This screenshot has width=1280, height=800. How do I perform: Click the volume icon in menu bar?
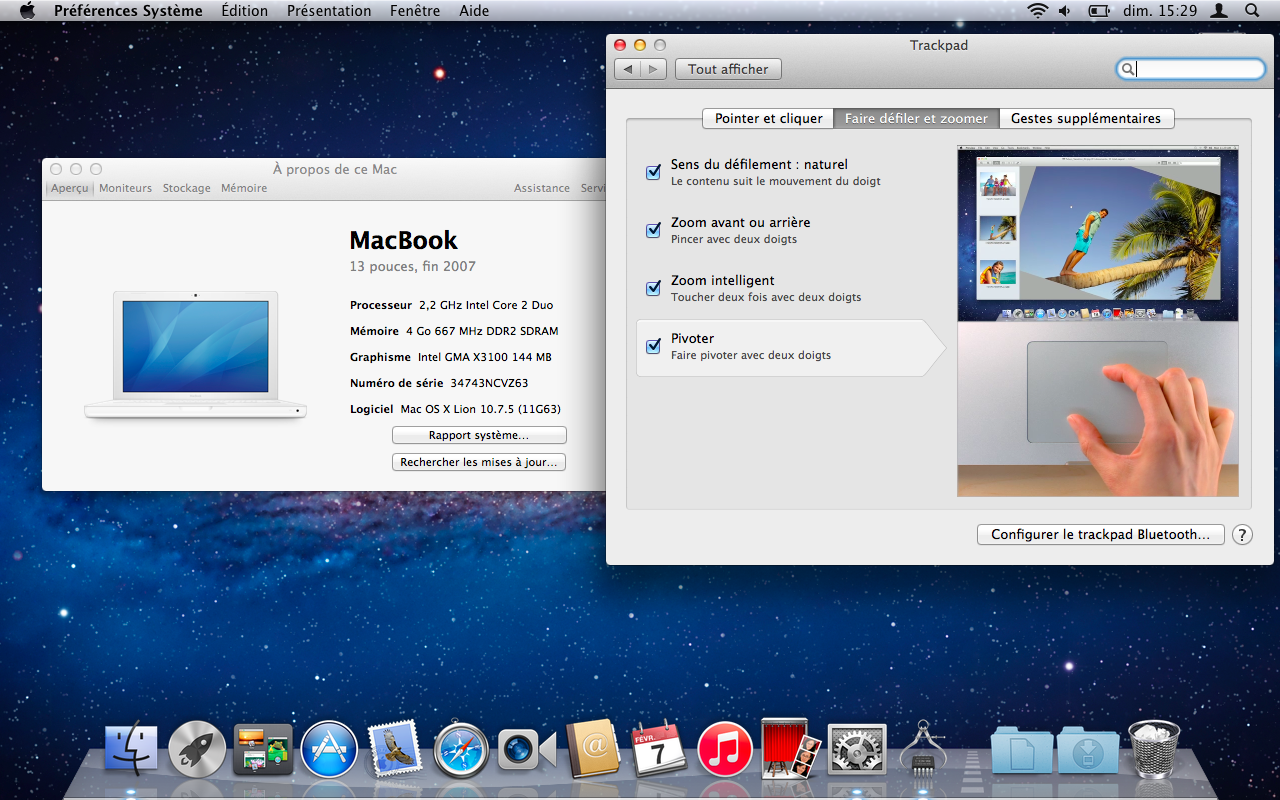point(1065,11)
